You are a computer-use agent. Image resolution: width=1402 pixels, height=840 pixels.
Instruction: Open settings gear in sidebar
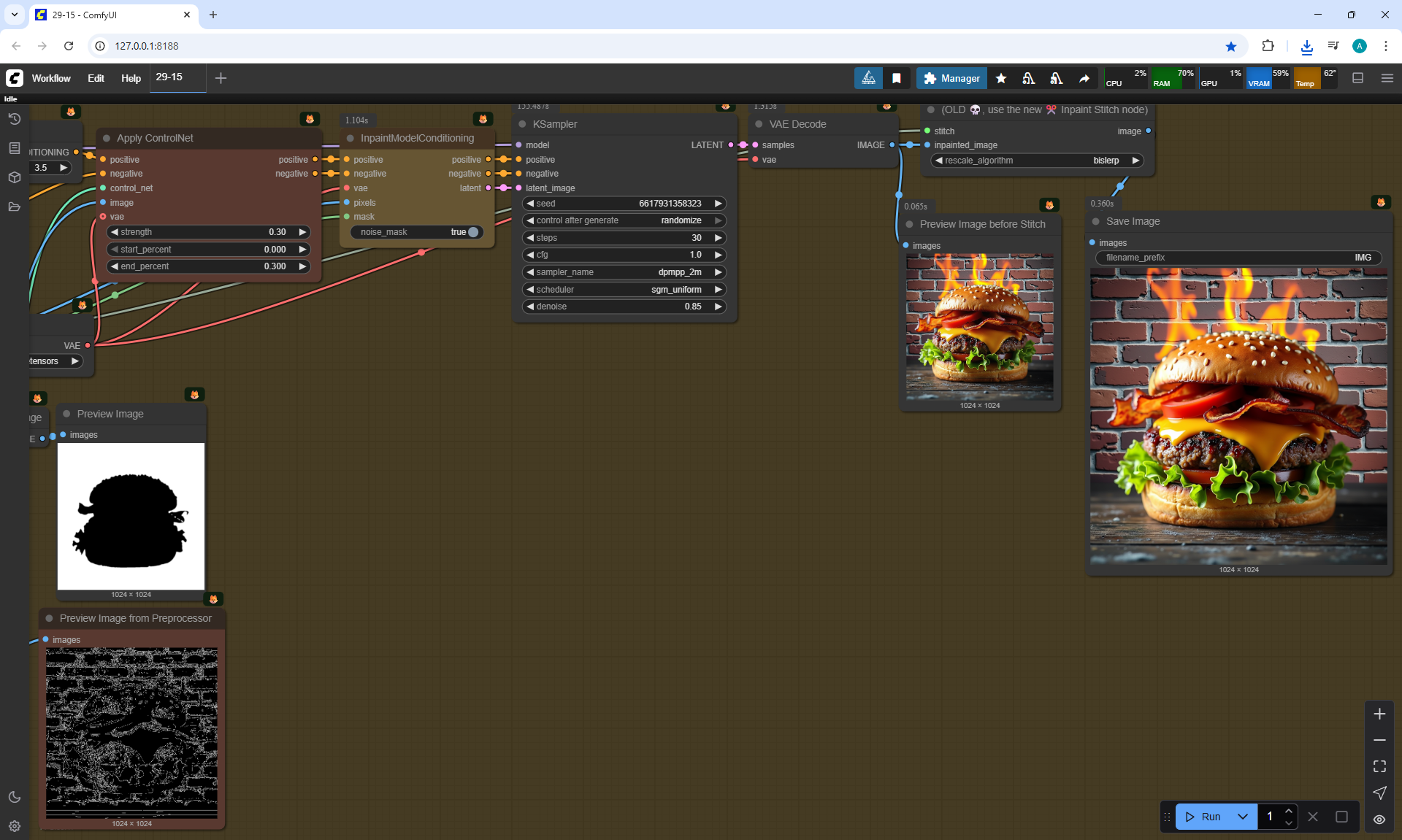tap(14, 826)
